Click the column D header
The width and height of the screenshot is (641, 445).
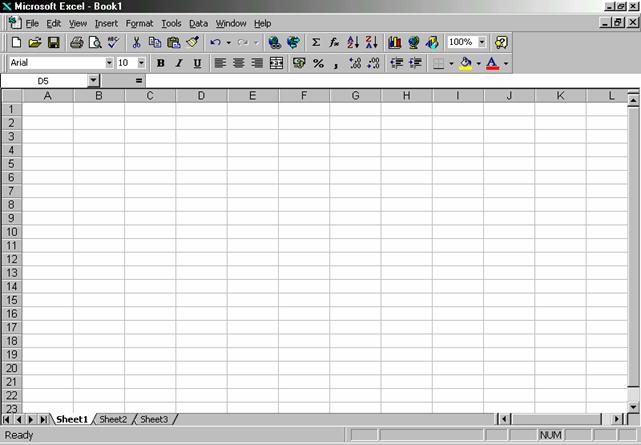click(x=201, y=96)
